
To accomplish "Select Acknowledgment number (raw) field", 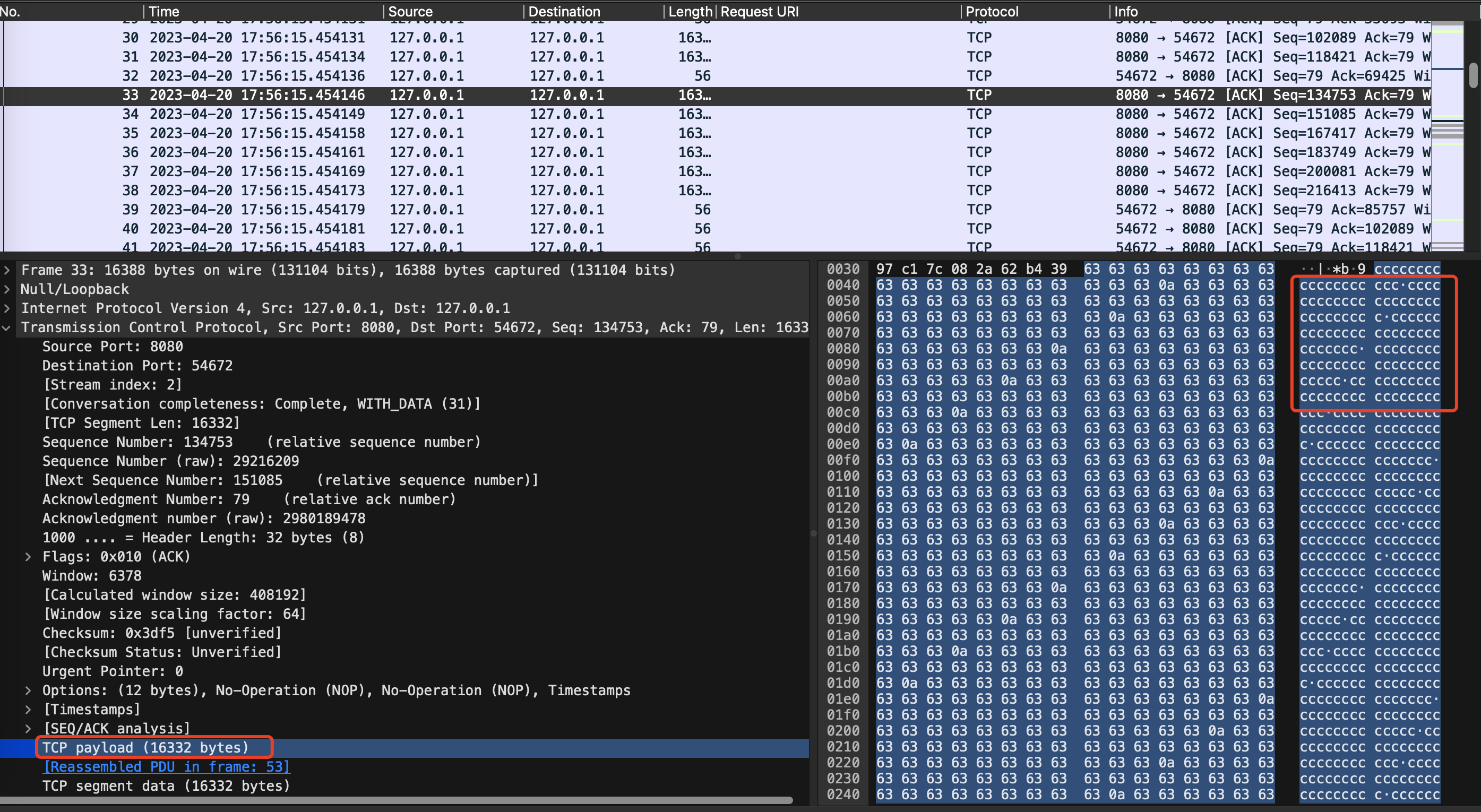I will pos(404,519).
